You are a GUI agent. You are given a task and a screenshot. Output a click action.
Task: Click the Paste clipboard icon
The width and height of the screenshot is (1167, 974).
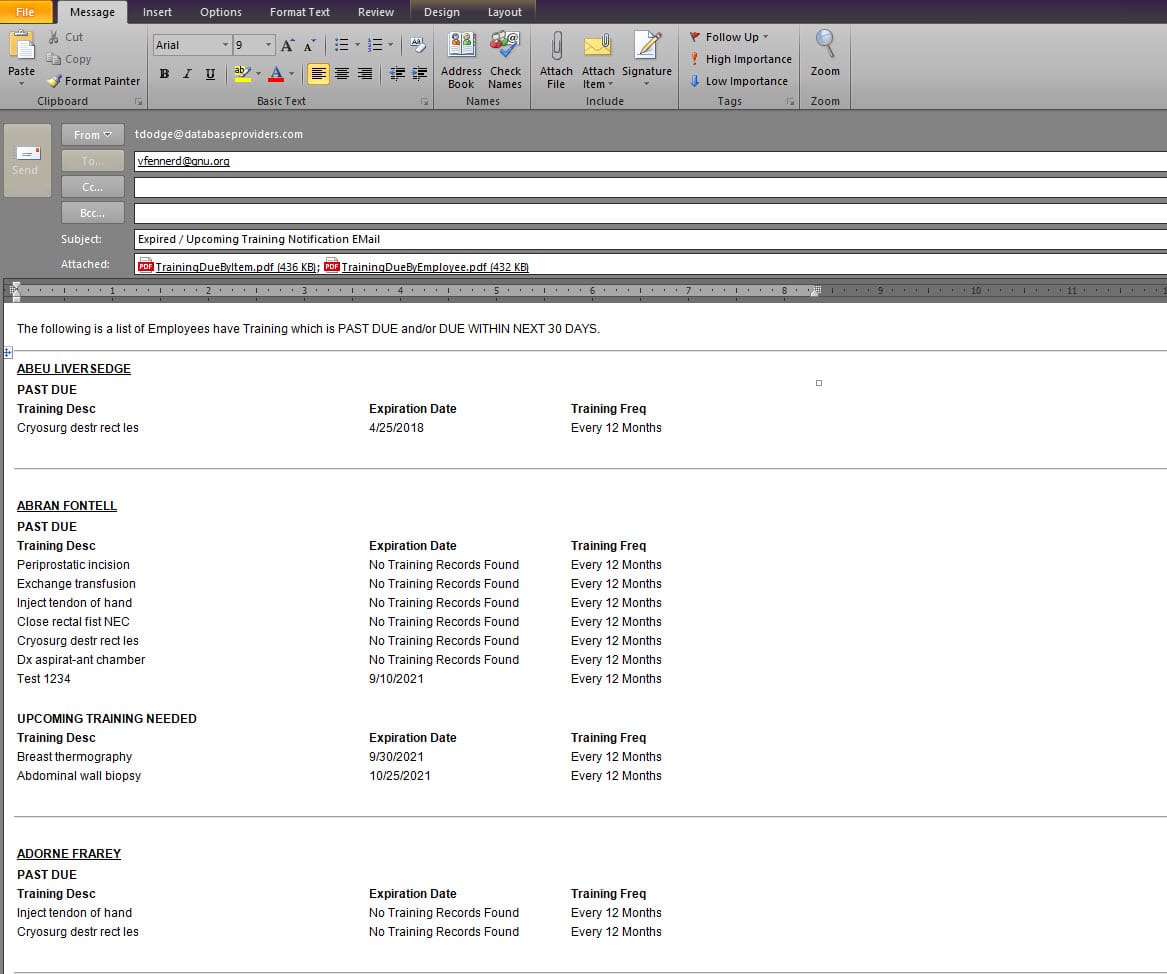22,46
